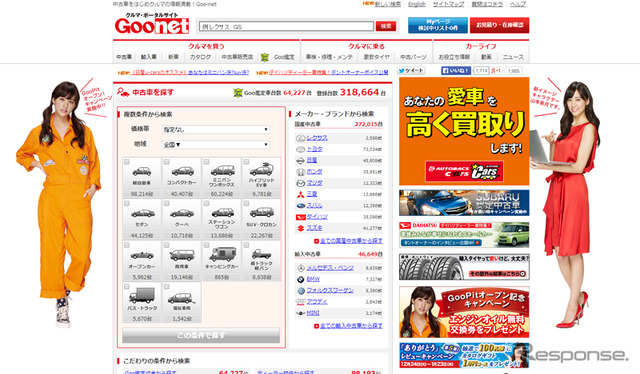Click the light truck (軽トラック) icon

pyautogui.click(x=261, y=254)
